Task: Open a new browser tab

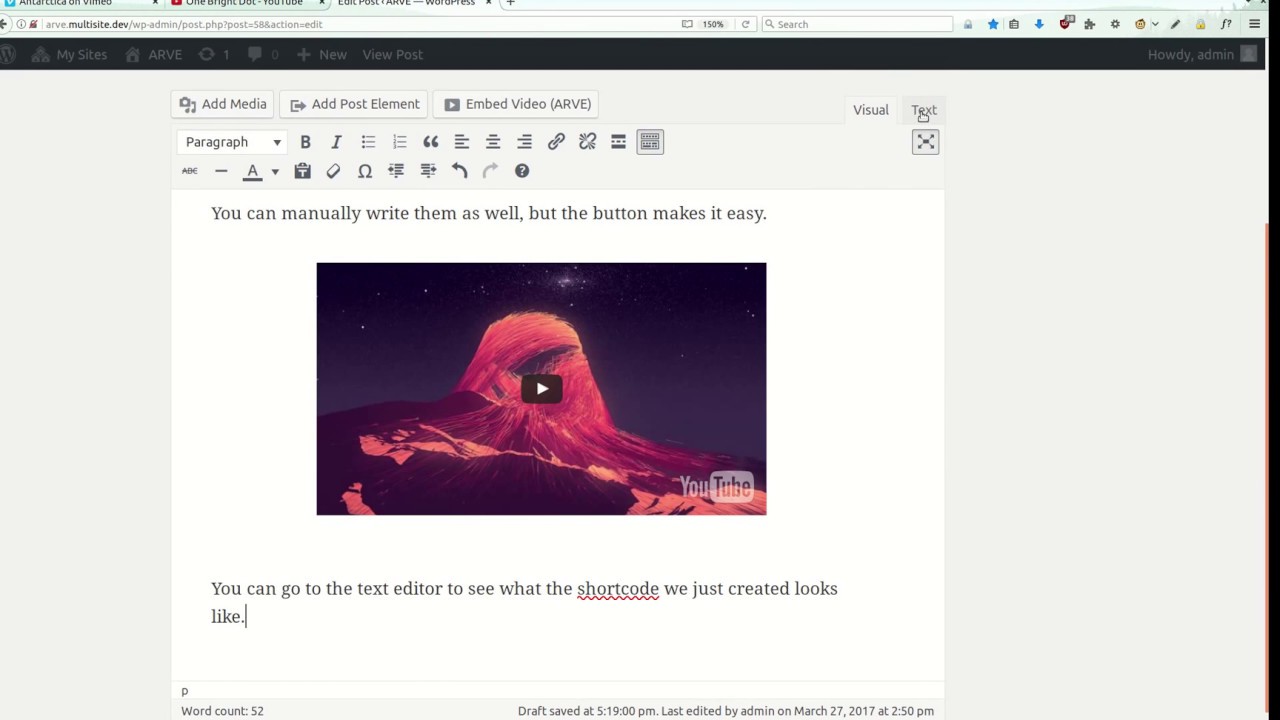Action: [510, 3]
